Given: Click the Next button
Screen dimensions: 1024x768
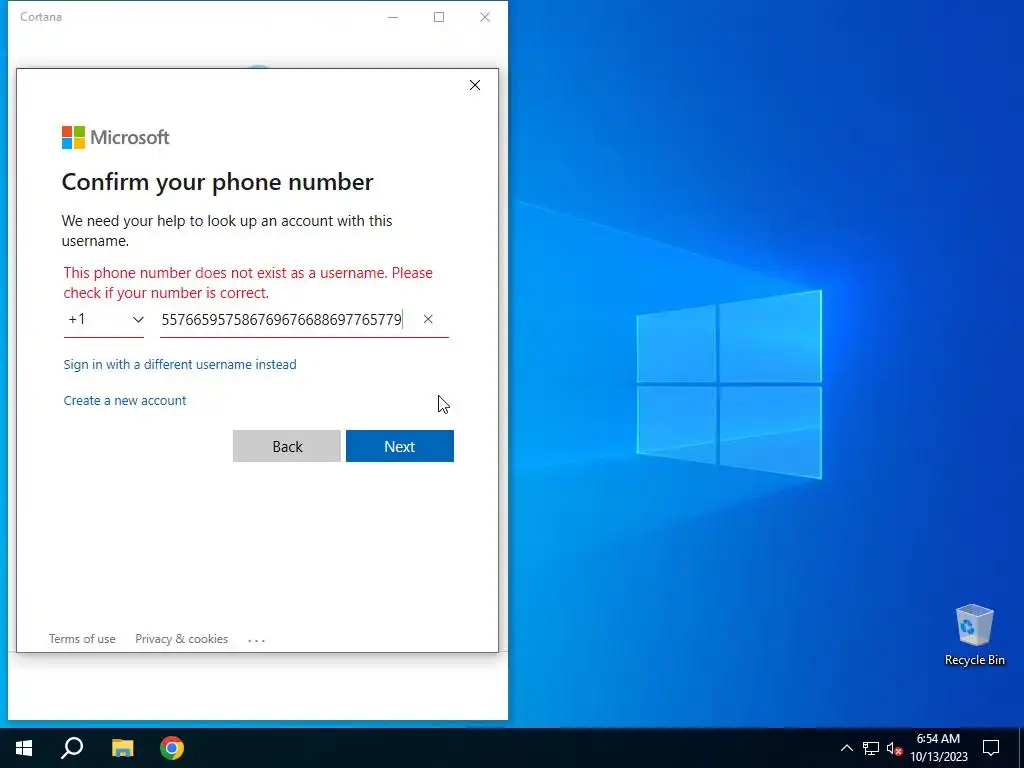Looking at the screenshot, I should coord(400,446).
